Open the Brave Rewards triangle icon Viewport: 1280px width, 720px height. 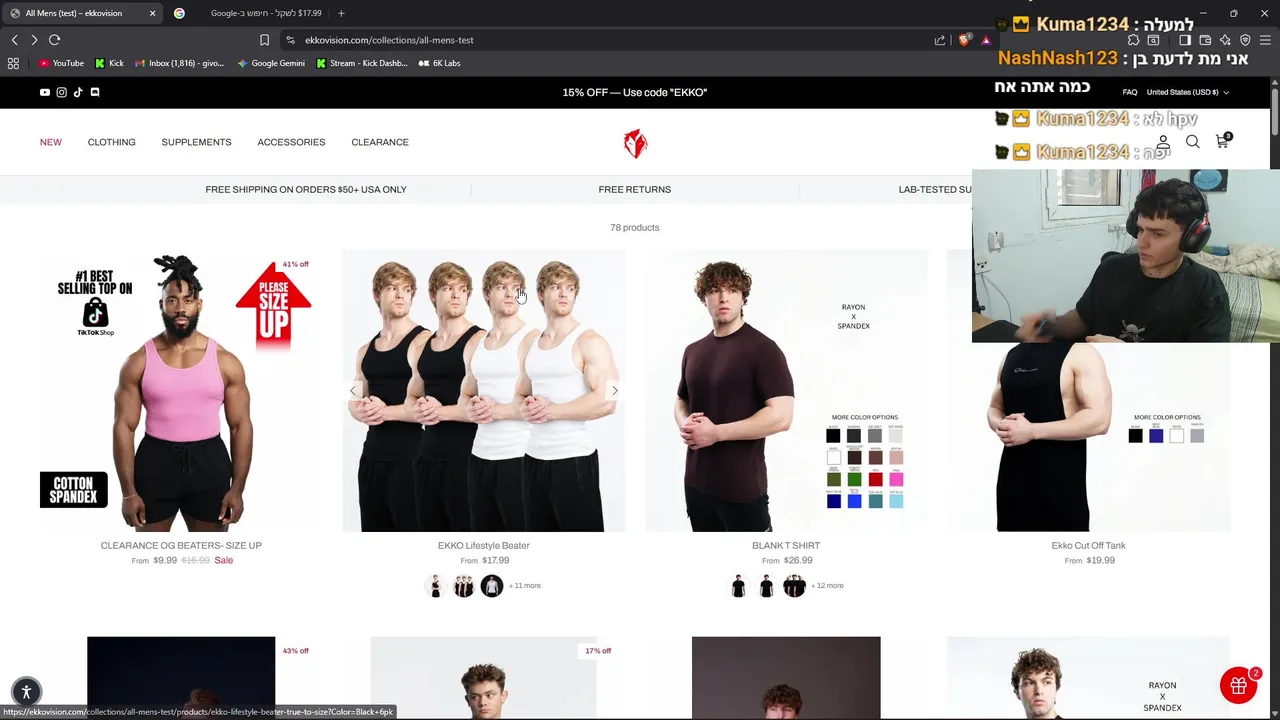tap(986, 40)
